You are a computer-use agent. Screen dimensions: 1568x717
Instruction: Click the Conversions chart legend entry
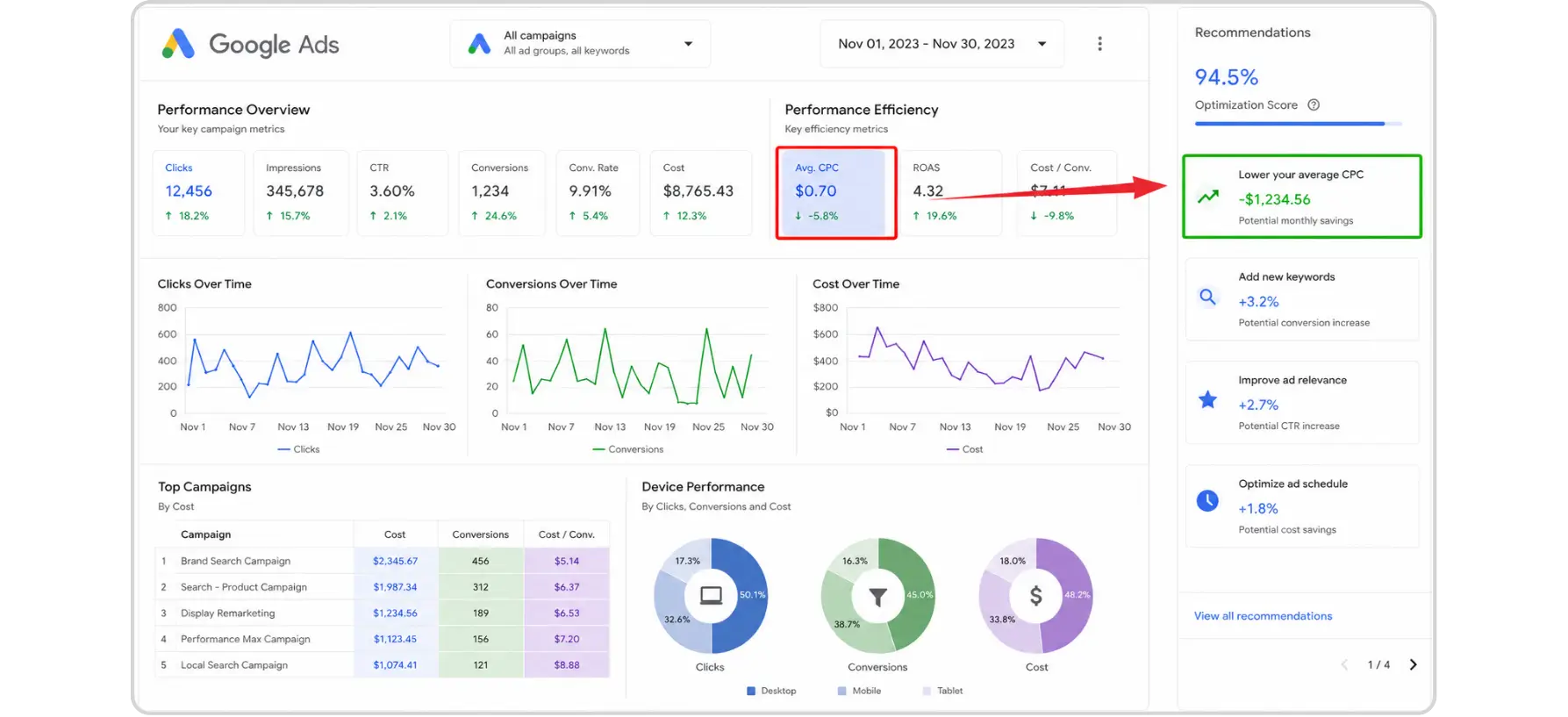(628, 449)
